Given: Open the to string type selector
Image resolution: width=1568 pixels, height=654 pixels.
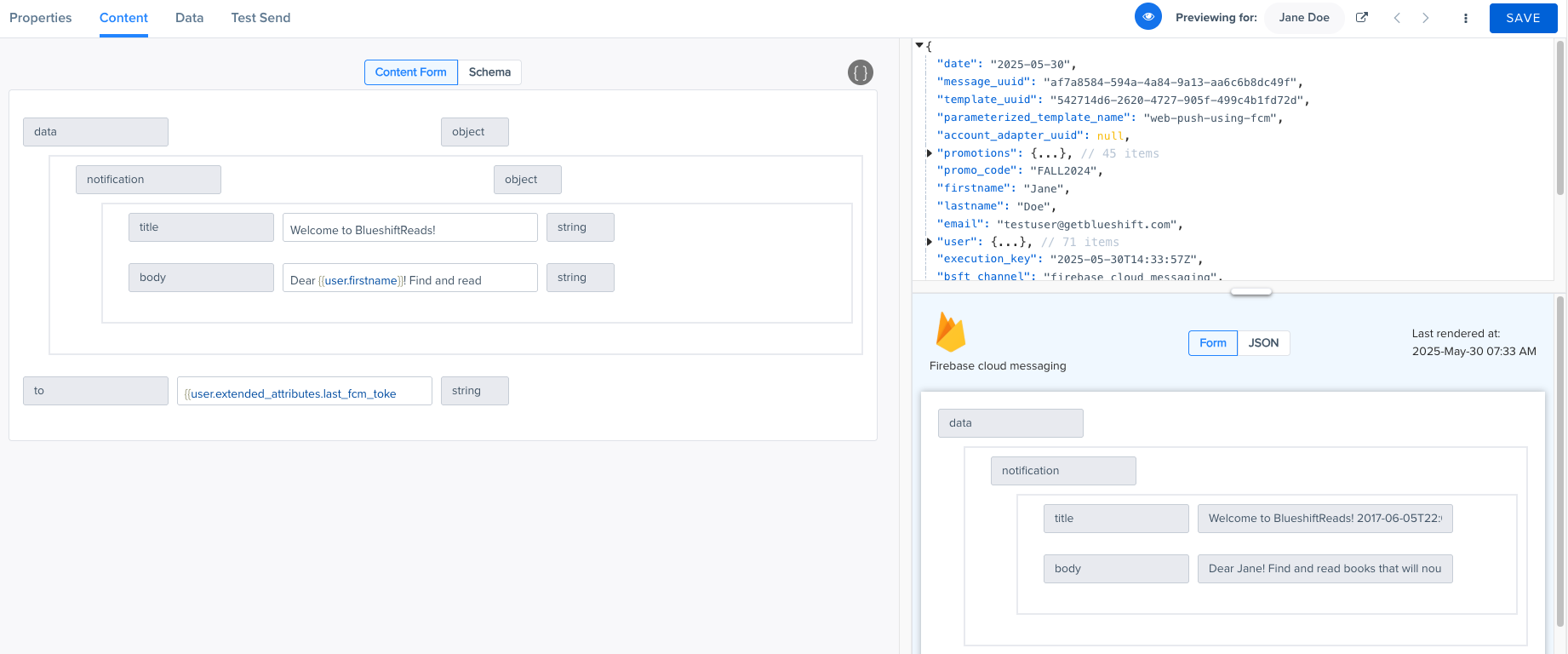Looking at the screenshot, I should pyautogui.click(x=475, y=391).
